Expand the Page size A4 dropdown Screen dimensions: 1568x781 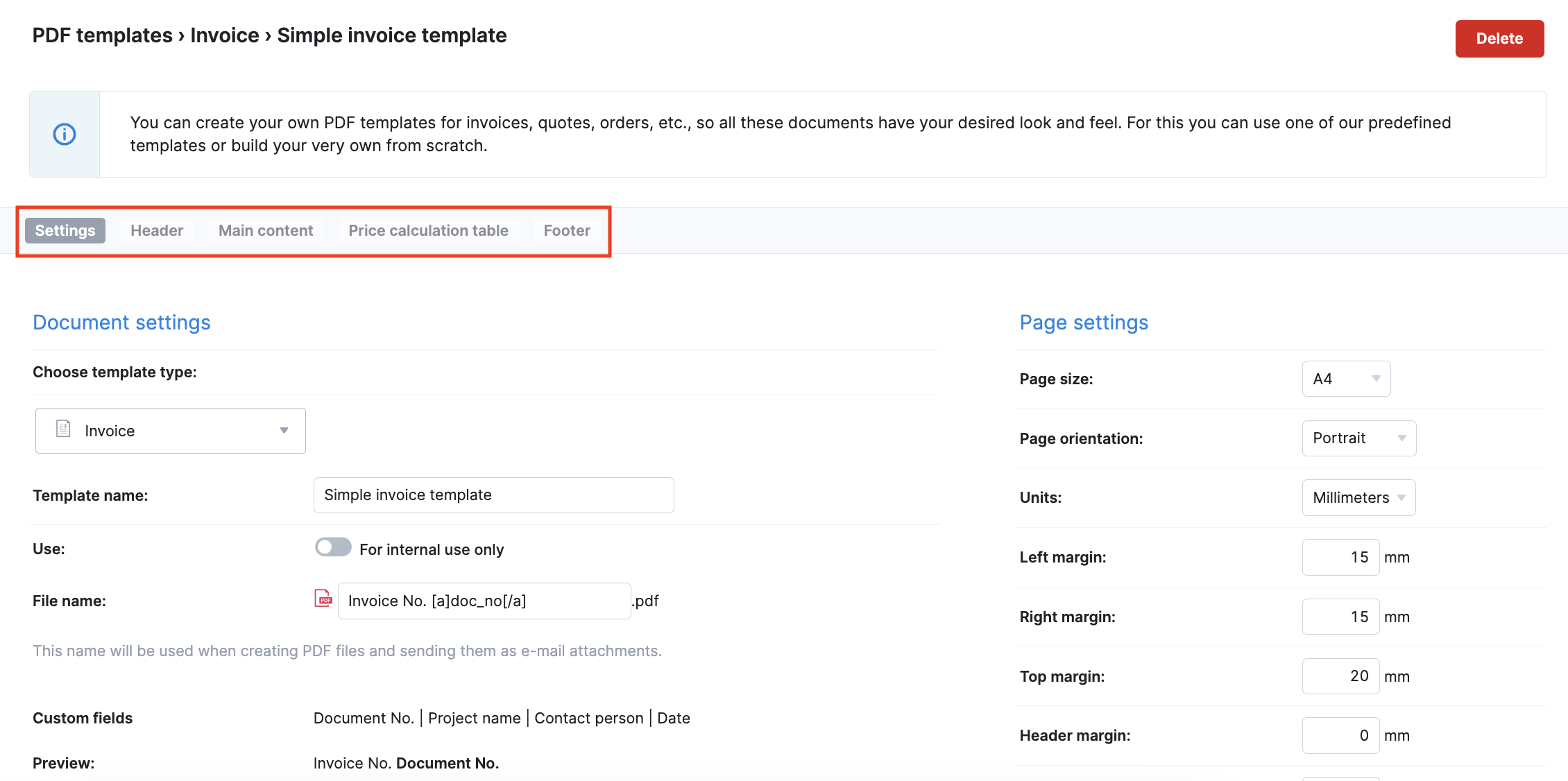tap(1345, 379)
